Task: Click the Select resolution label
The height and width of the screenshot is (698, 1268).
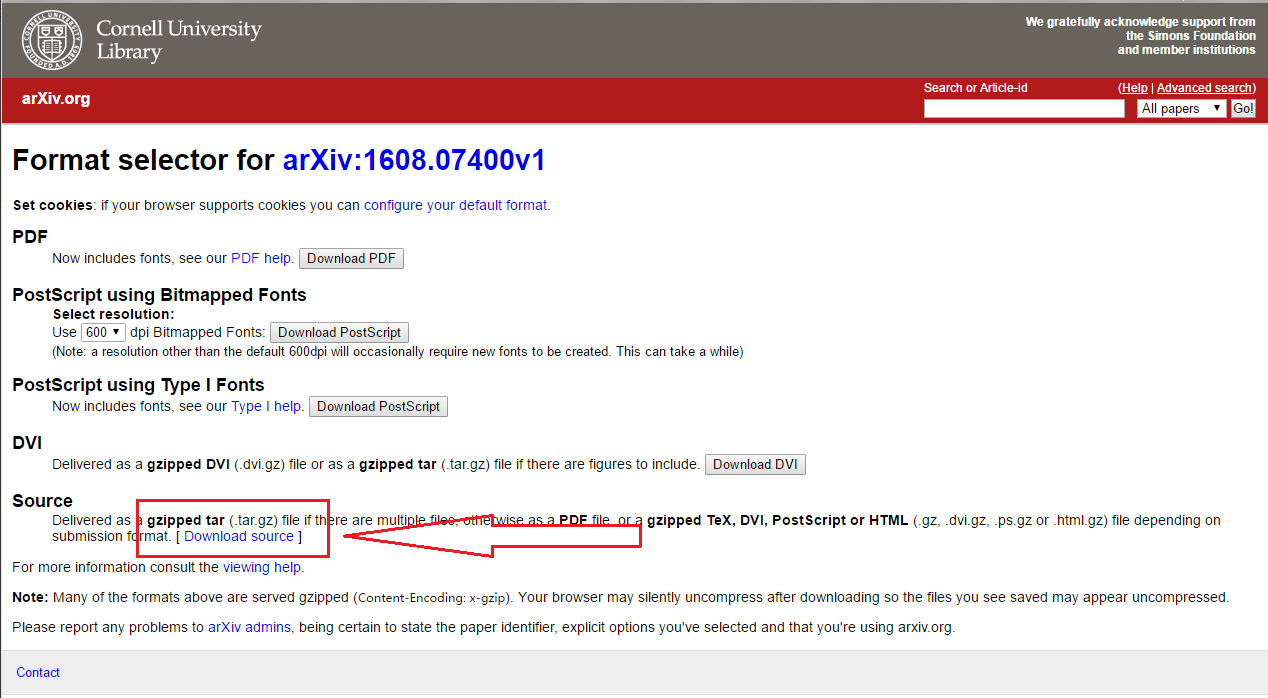Action: point(113,314)
